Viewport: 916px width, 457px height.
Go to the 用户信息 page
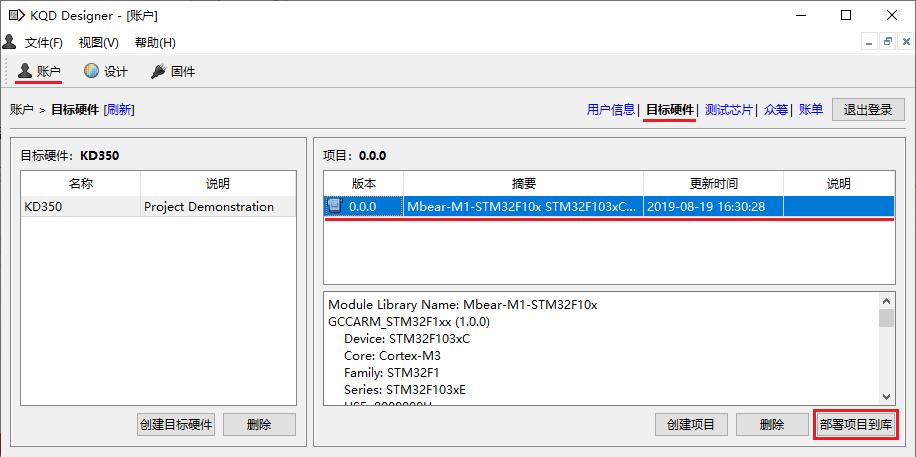[x=610, y=109]
